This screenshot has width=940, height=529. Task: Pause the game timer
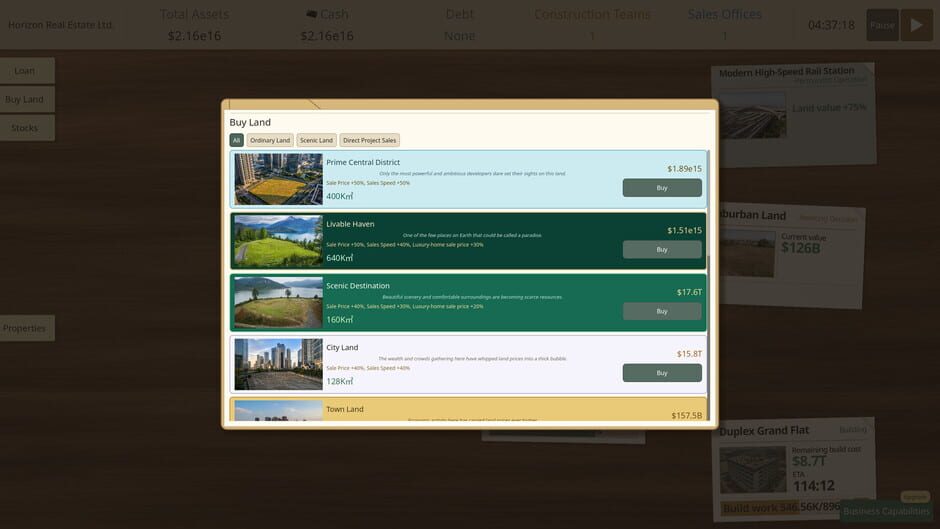882,25
